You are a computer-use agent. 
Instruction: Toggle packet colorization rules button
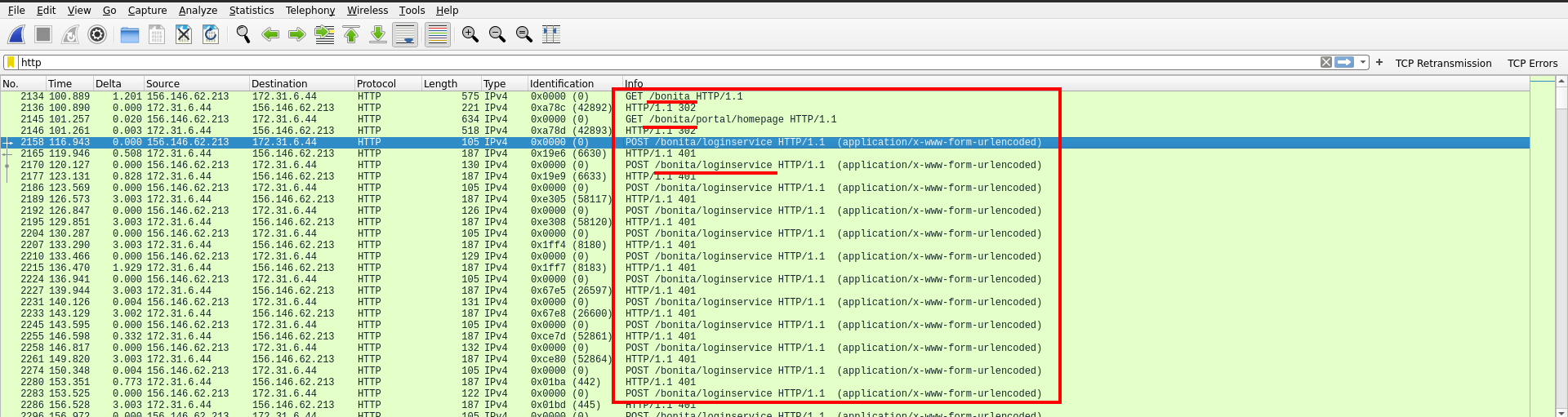point(438,34)
